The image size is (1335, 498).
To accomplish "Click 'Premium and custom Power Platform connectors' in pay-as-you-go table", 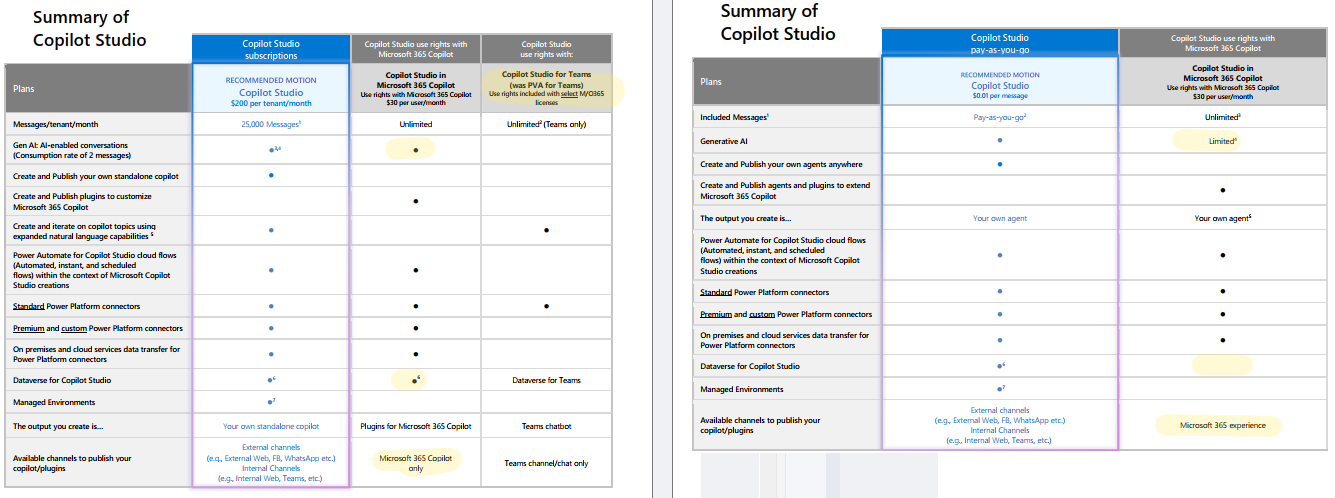I will [786, 314].
